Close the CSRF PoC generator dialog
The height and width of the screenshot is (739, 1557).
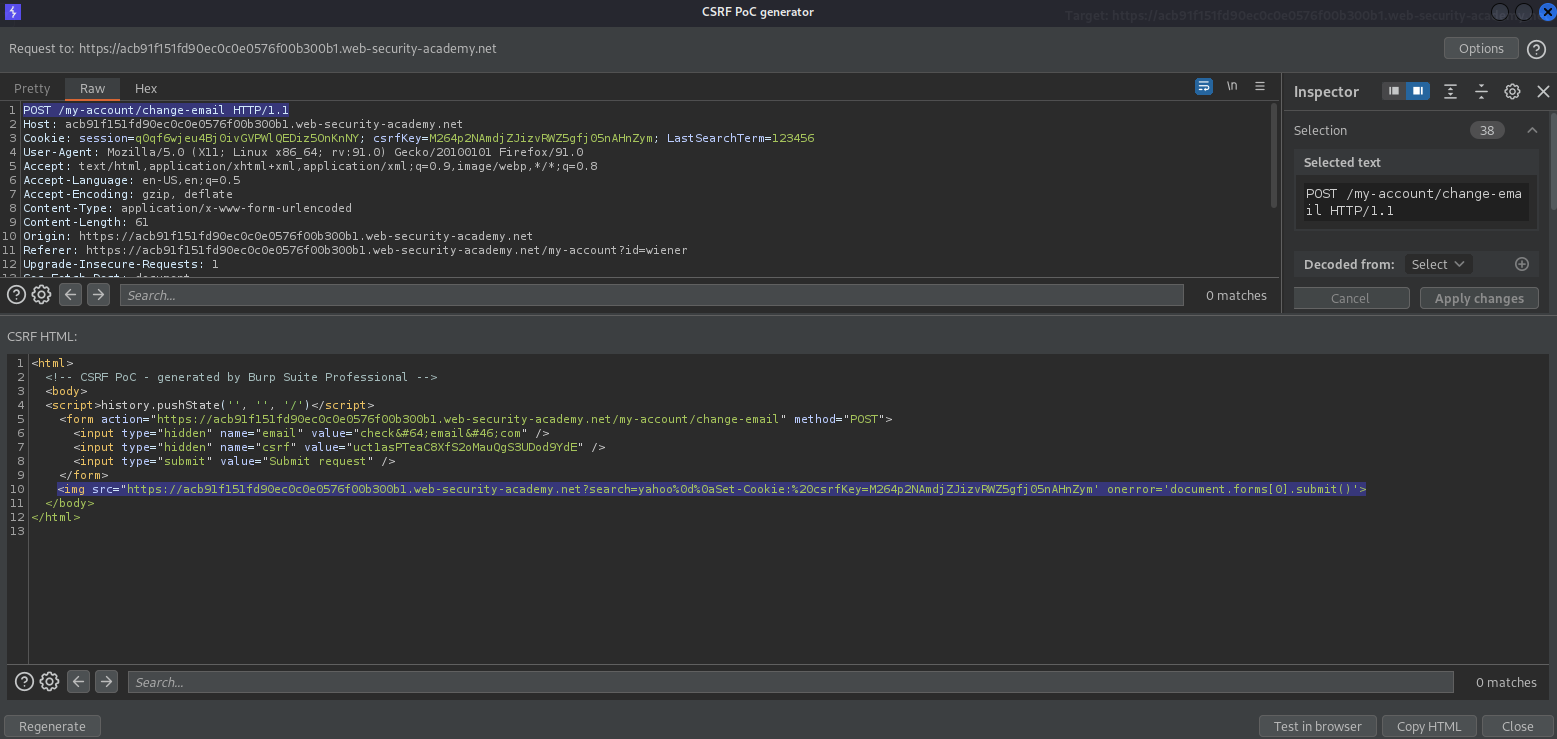1517,726
